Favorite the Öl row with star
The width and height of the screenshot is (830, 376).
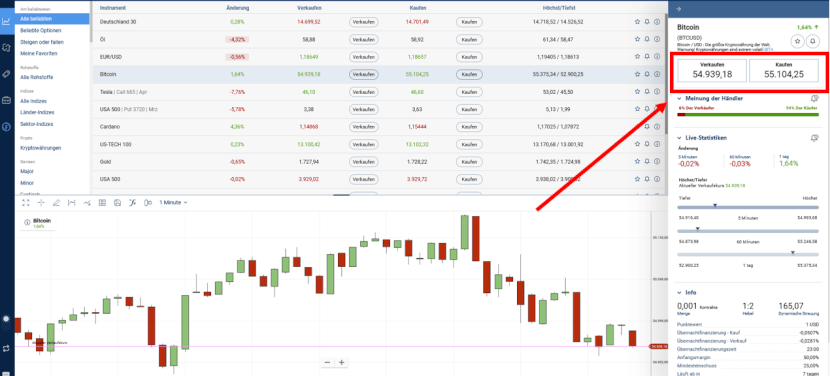pos(637,39)
